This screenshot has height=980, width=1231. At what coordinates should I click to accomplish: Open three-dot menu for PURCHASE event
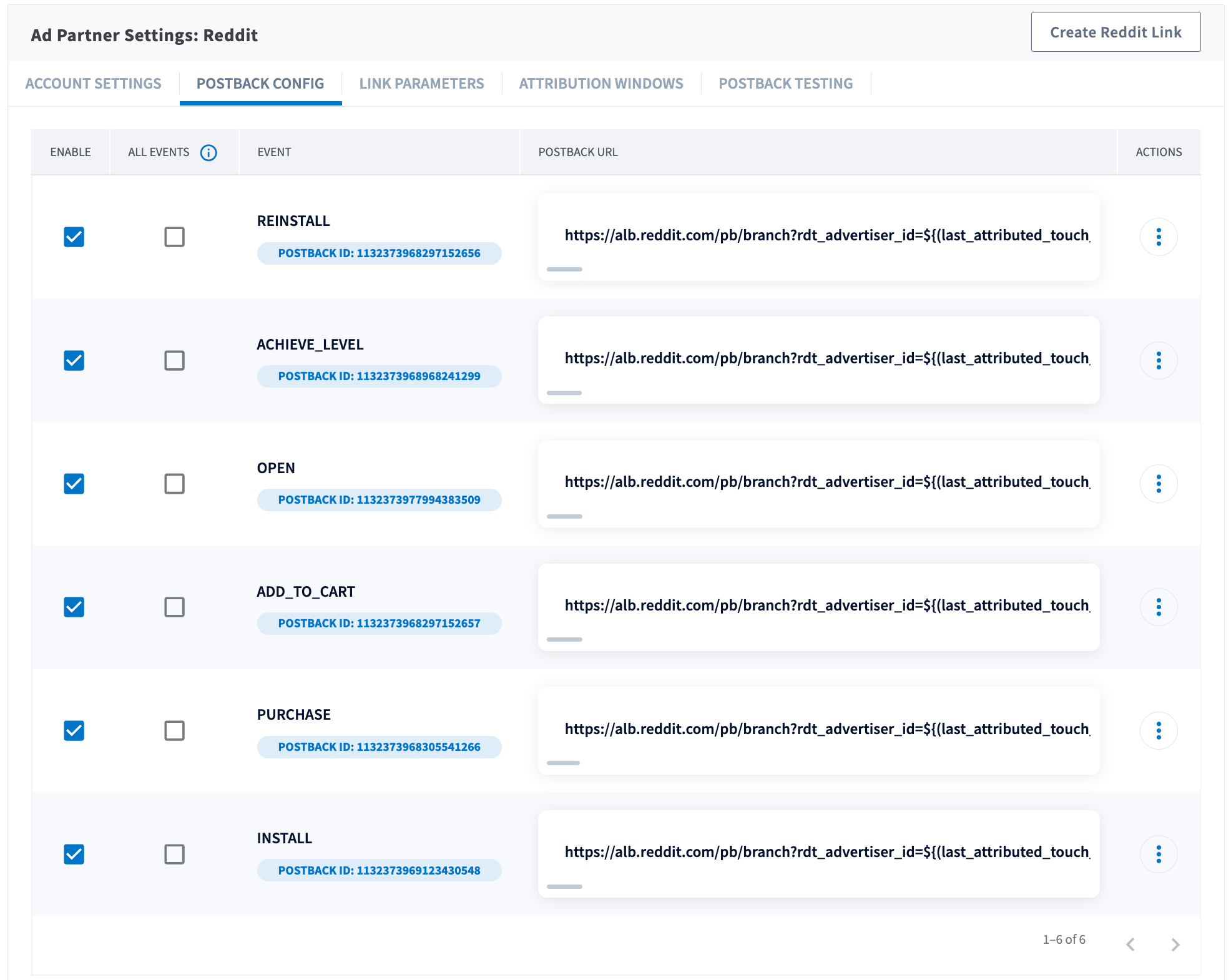tap(1158, 730)
